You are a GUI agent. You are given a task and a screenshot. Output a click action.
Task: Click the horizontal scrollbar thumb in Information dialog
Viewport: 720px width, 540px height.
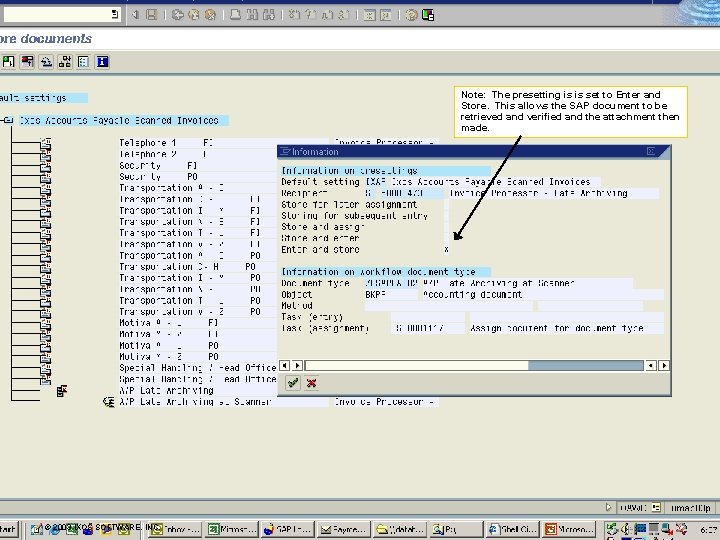[x=416, y=366]
